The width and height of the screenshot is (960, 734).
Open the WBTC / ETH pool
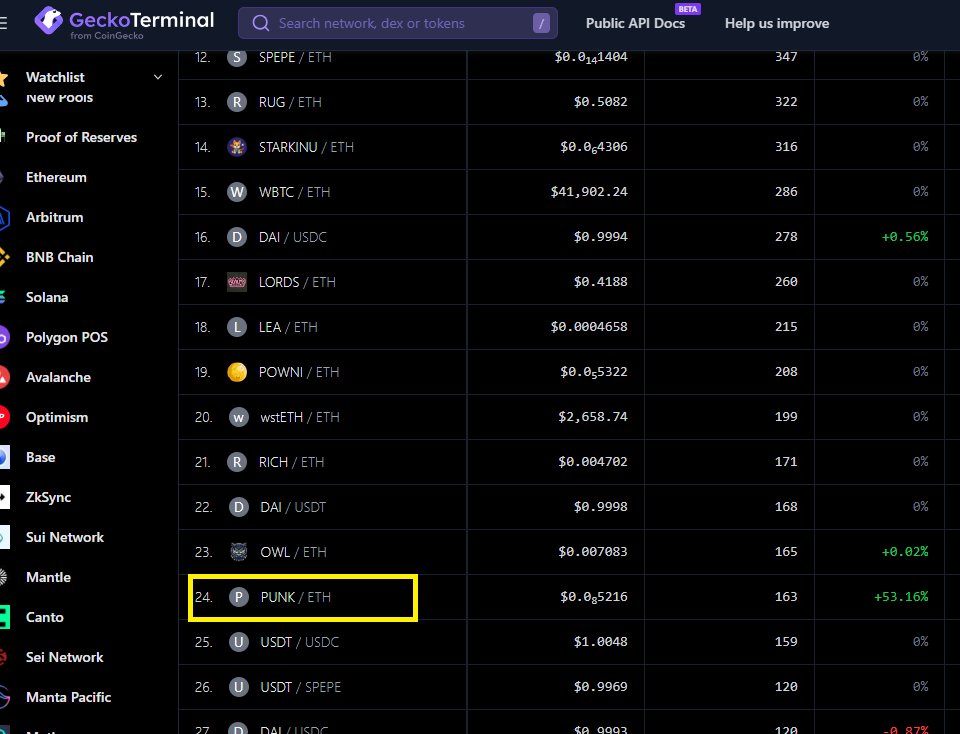coord(294,192)
